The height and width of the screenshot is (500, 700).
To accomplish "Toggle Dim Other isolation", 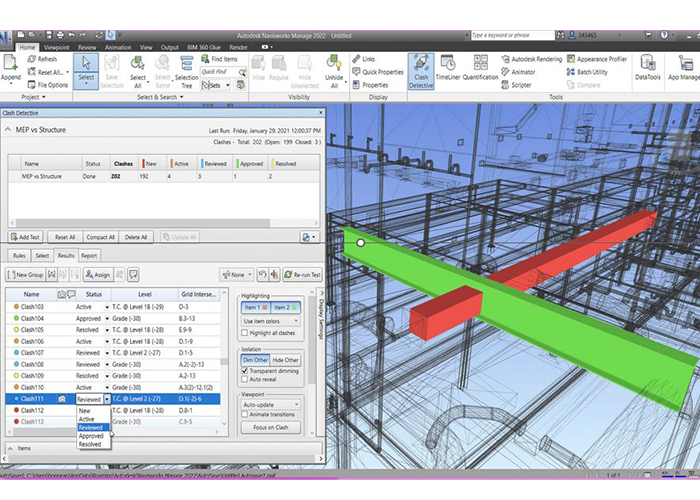I will point(255,360).
